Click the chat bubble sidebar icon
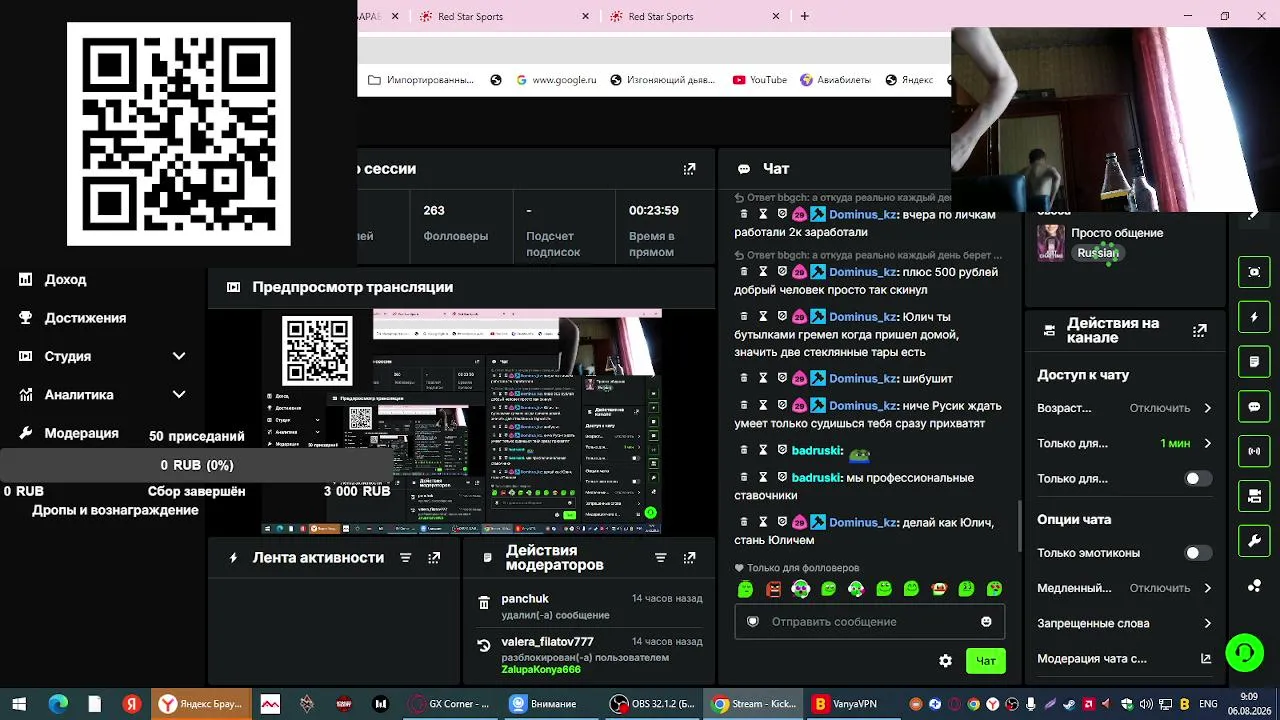This screenshot has width=1280, height=720. tap(1254, 407)
